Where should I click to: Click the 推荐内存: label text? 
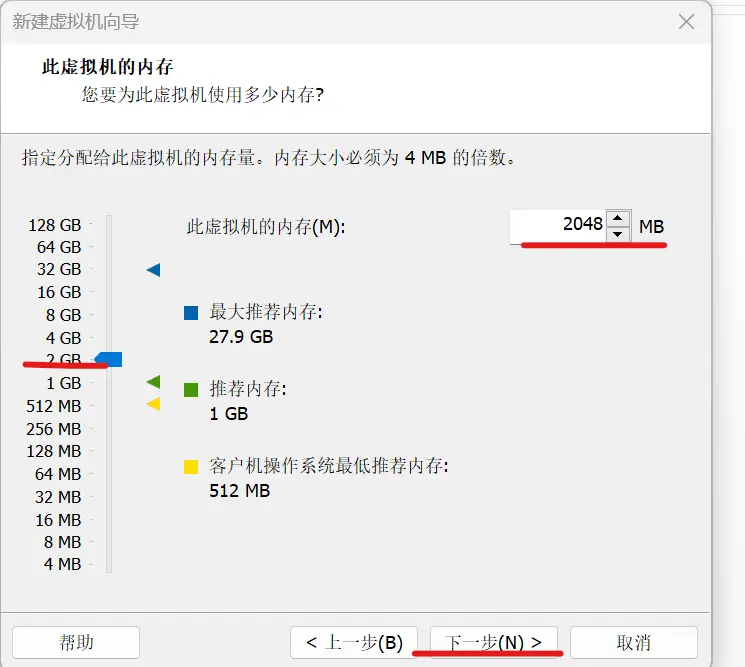pos(248,389)
